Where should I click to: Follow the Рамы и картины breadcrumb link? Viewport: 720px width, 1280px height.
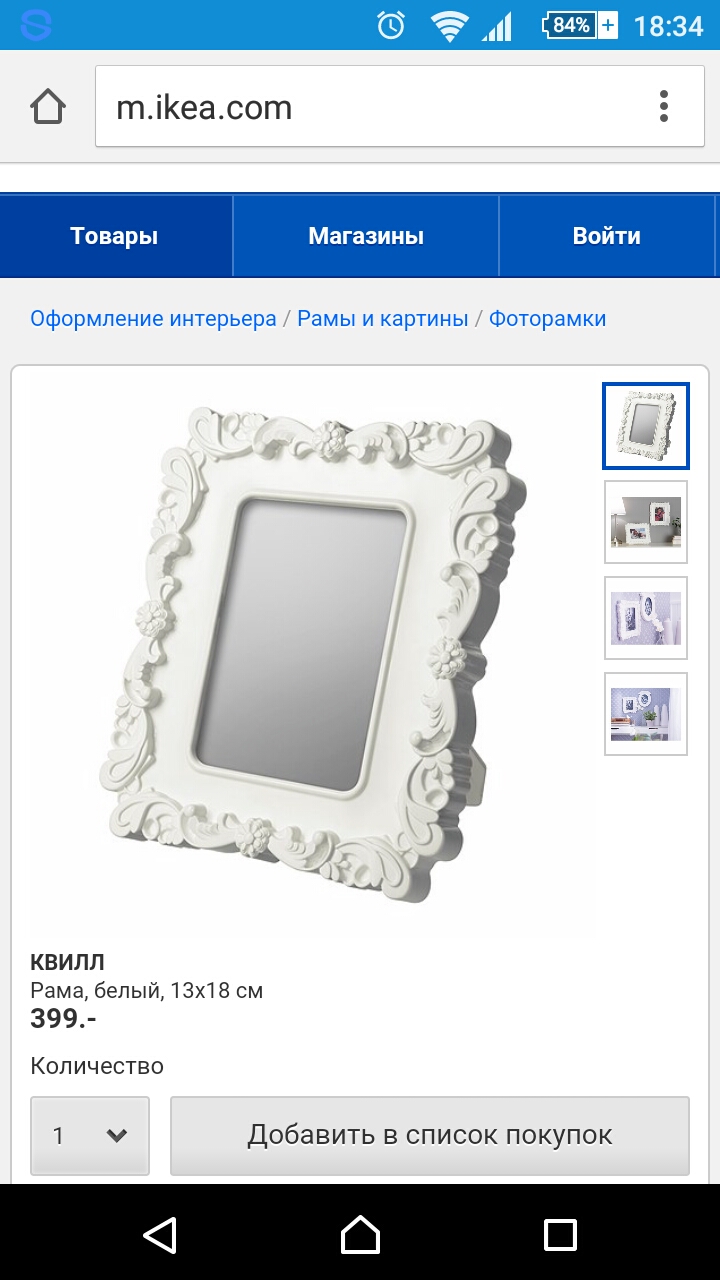click(383, 319)
